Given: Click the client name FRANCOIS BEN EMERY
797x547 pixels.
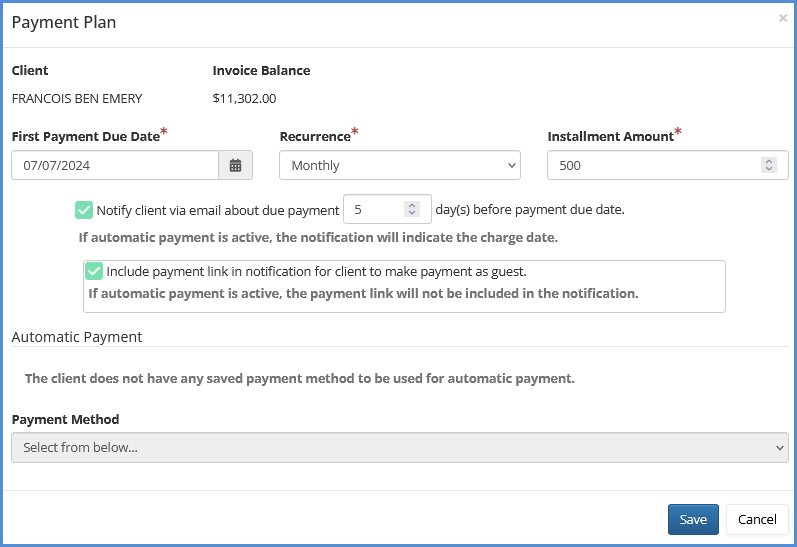Looking at the screenshot, I should point(77,98).
